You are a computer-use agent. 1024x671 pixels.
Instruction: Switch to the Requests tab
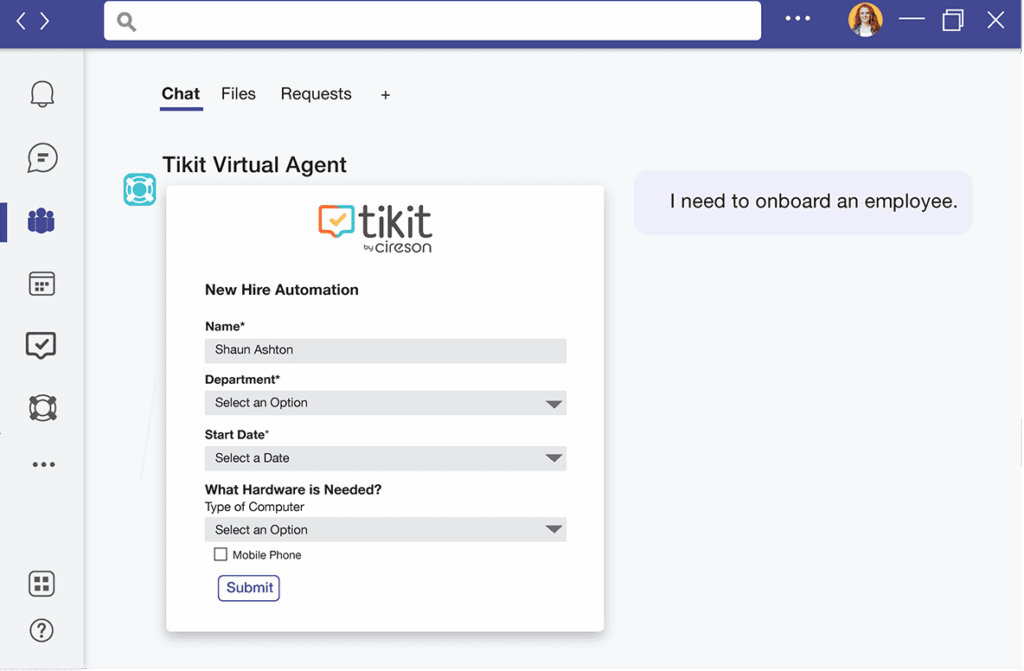pyautogui.click(x=316, y=94)
